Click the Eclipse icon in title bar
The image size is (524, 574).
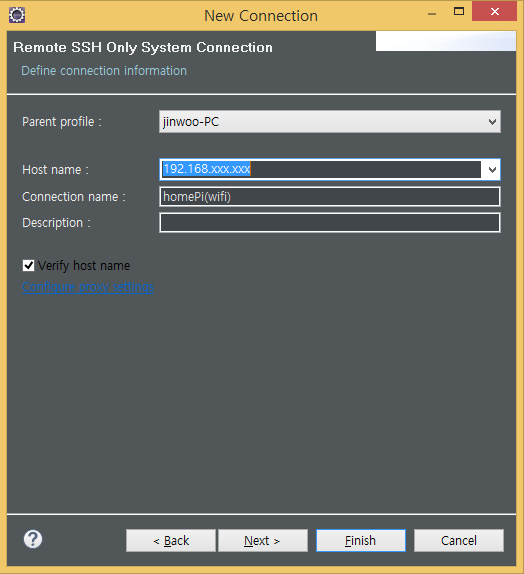[17, 15]
